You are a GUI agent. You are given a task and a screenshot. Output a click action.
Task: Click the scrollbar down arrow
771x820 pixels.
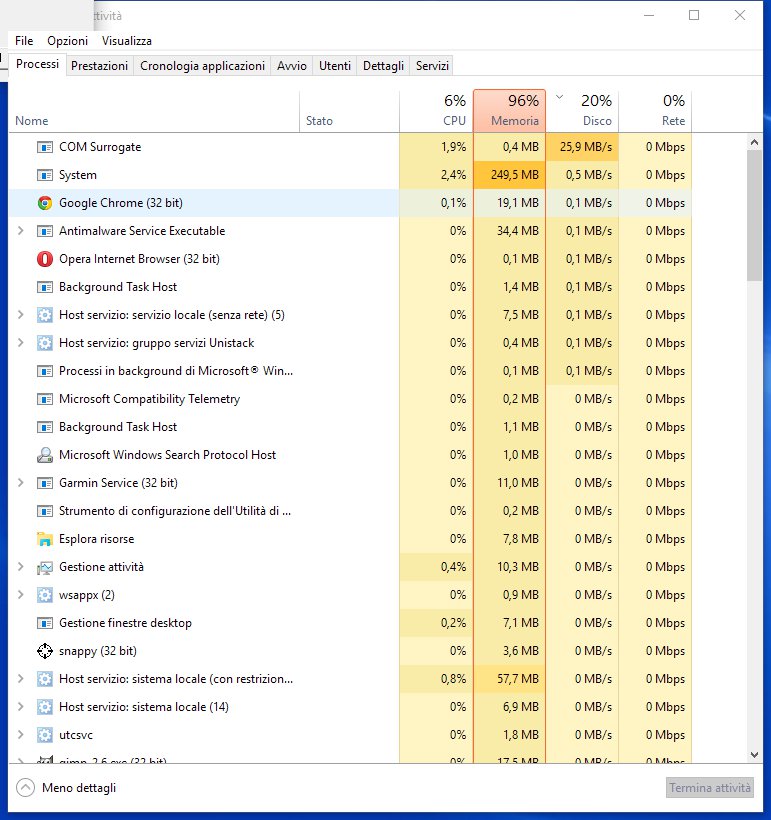click(754, 755)
